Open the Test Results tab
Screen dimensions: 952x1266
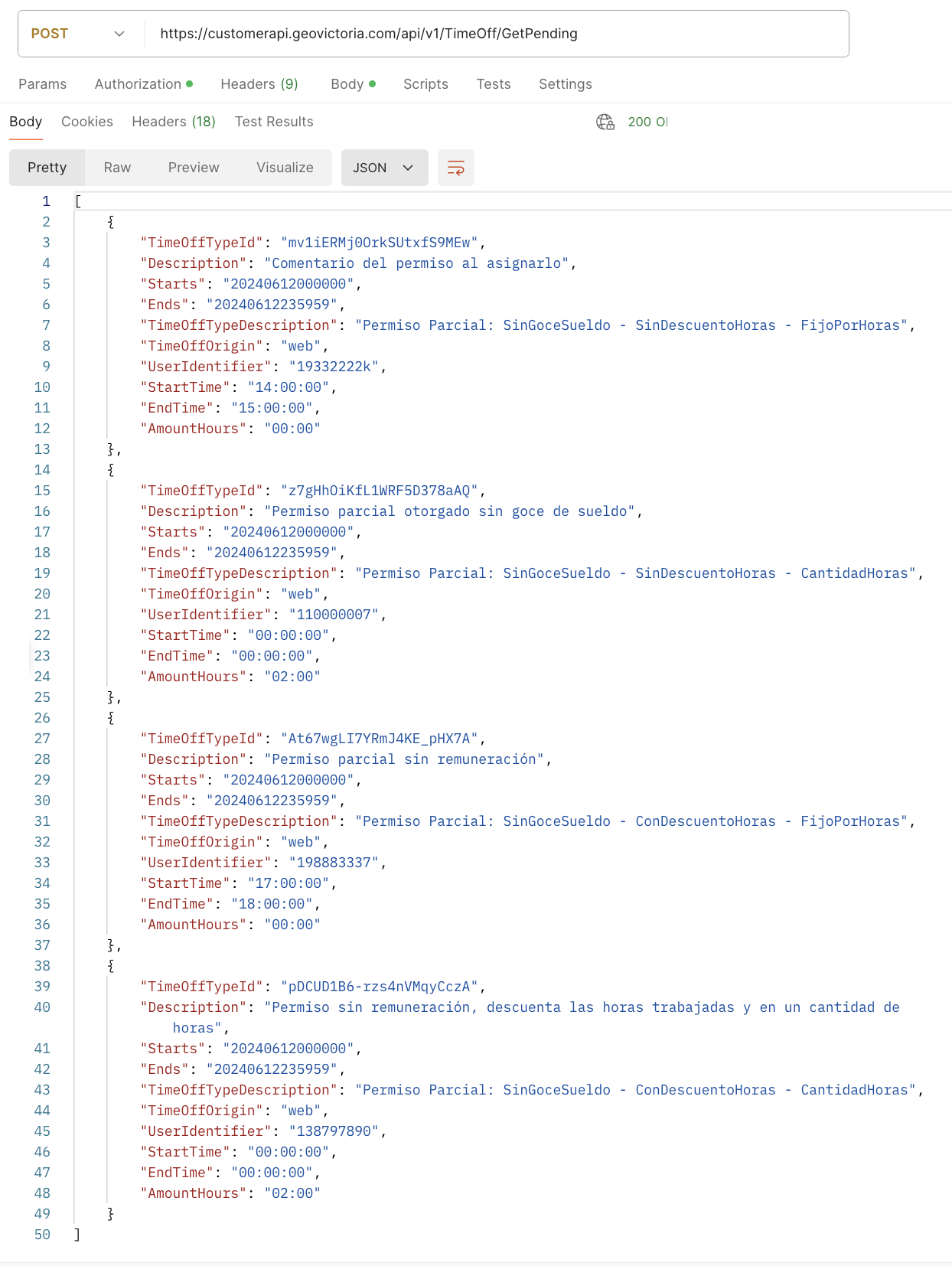273,122
